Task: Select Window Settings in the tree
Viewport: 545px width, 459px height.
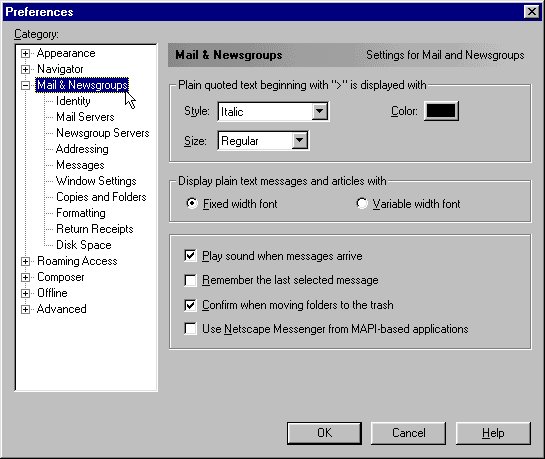Action: 96,181
